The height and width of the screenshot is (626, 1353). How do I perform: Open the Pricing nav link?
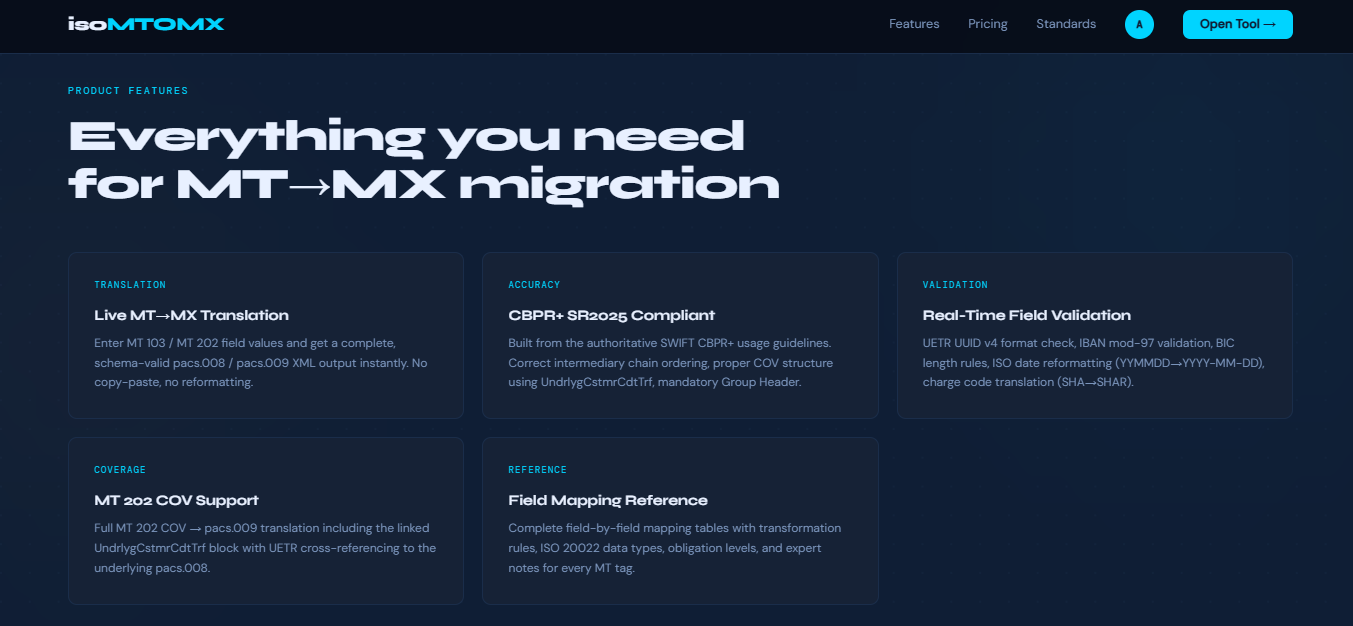point(988,24)
